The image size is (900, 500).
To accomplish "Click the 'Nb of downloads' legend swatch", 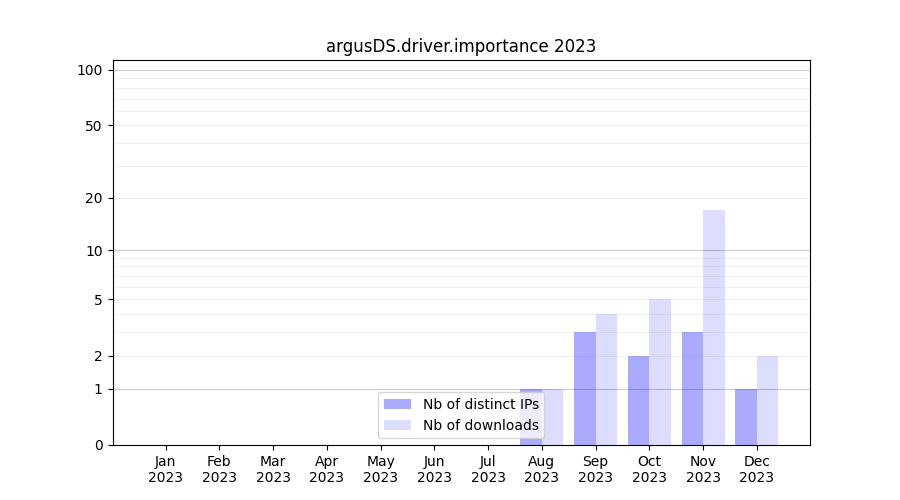I will click(x=397, y=425).
